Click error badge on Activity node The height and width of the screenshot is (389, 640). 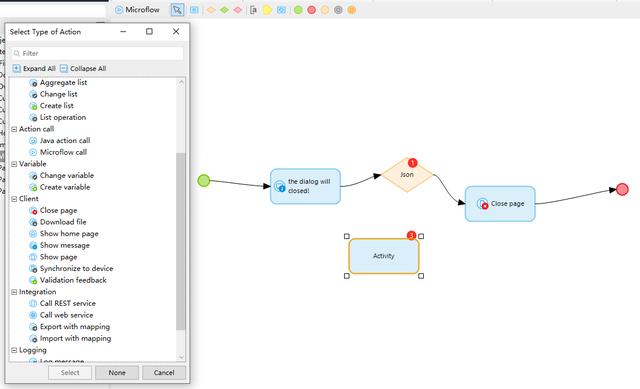(x=411, y=235)
